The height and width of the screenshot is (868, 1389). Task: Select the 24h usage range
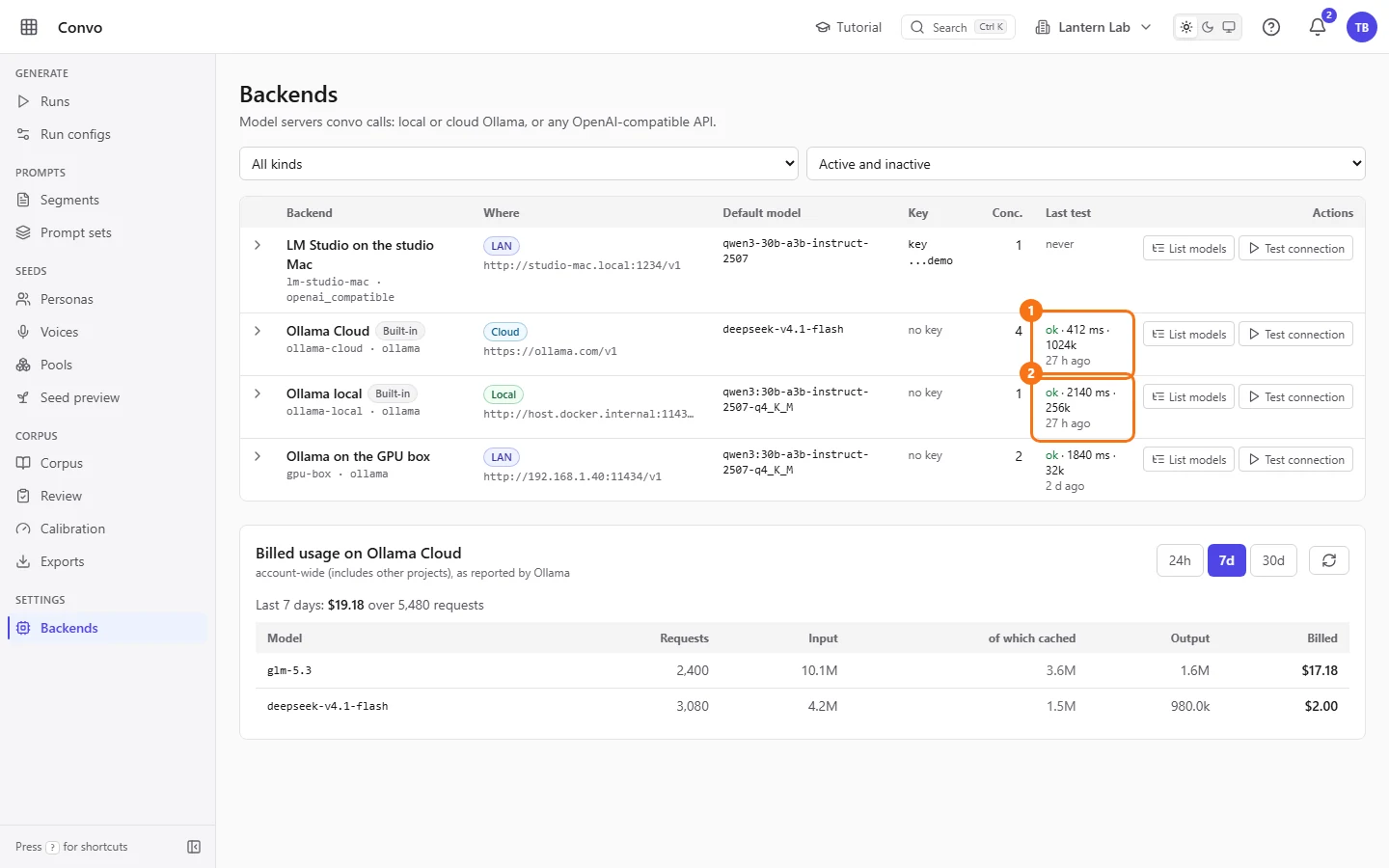pyautogui.click(x=1180, y=560)
